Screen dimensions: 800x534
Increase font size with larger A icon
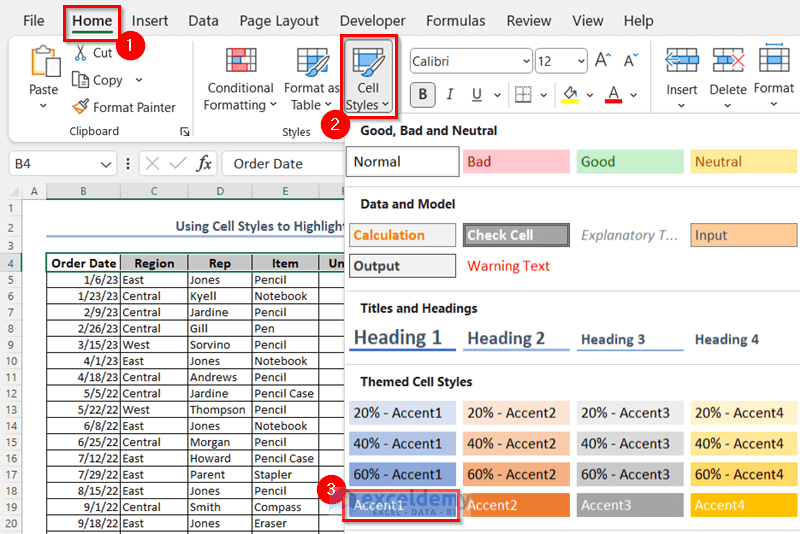603,60
